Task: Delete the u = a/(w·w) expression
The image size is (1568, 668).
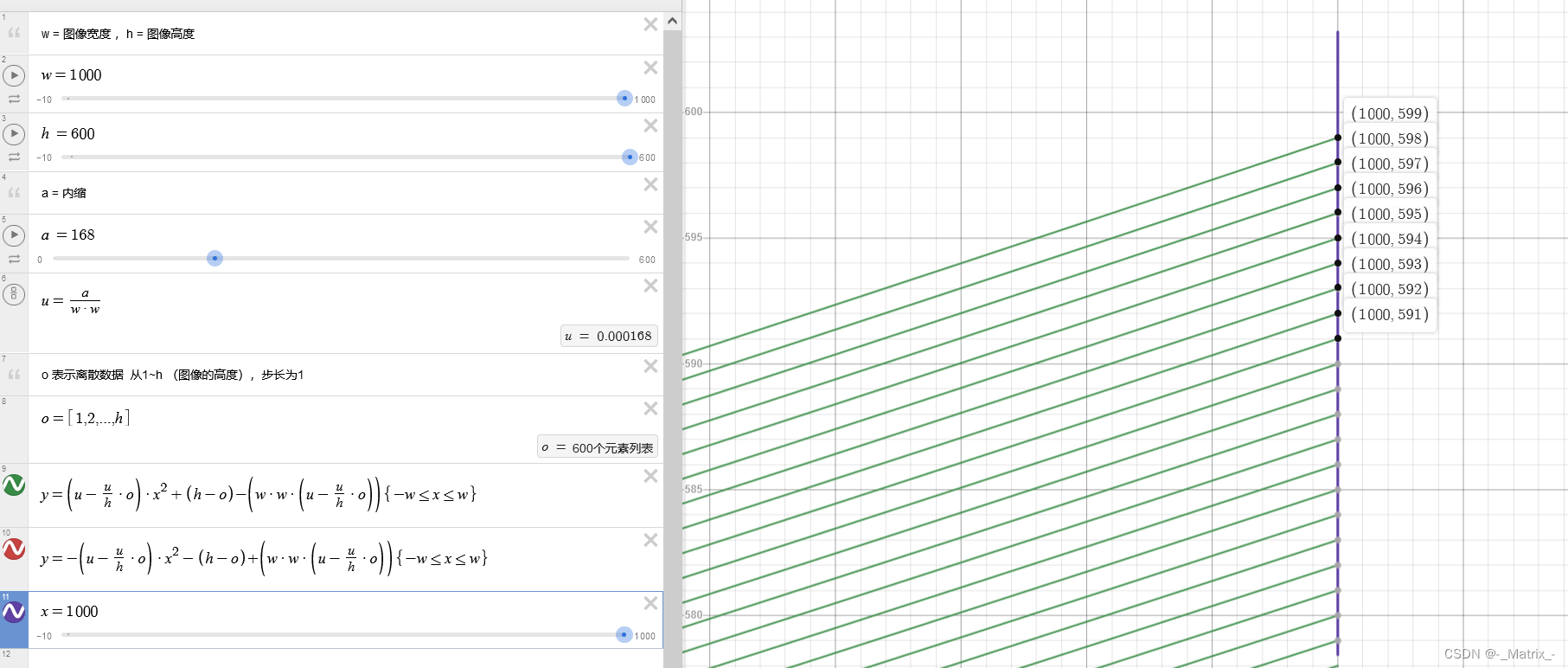Action: pos(650,286)
